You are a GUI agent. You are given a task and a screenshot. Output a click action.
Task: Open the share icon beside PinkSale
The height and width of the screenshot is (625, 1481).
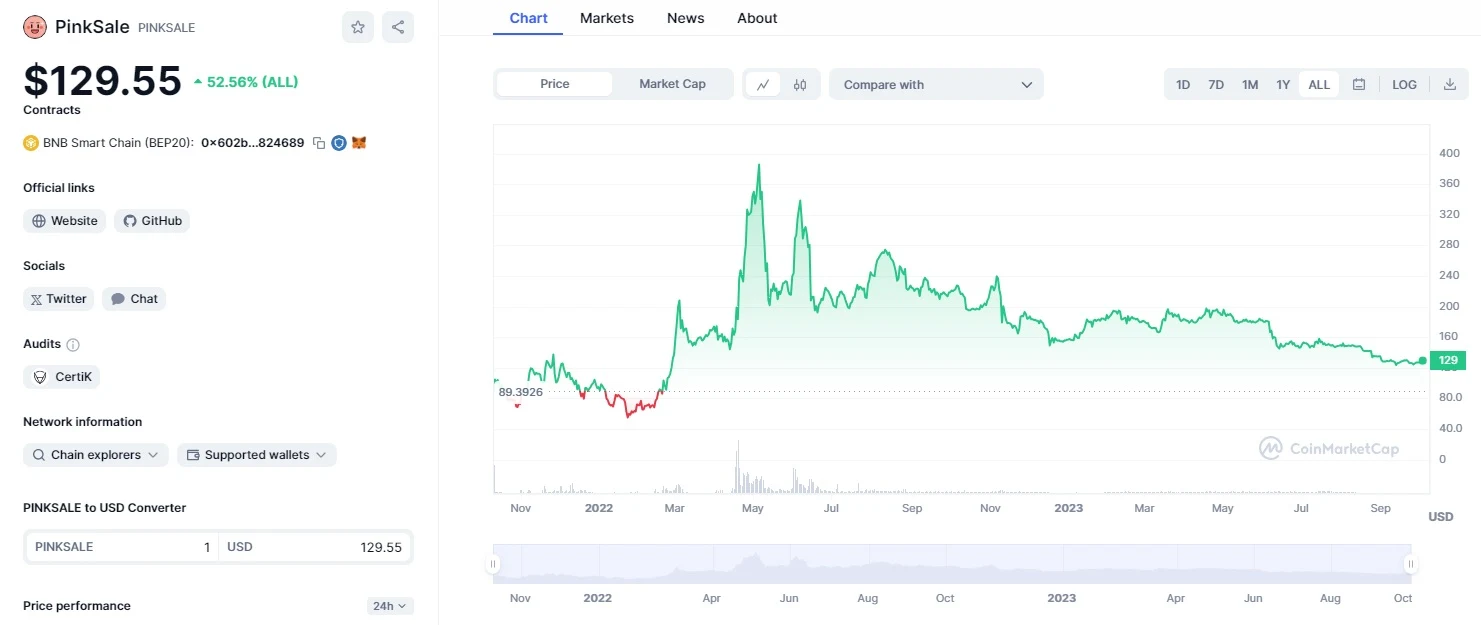(398, 27)
